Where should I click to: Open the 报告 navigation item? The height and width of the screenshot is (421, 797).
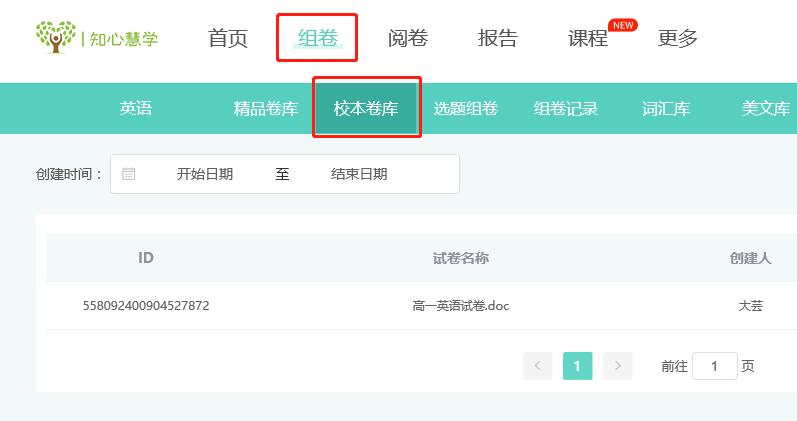[498, 38]
